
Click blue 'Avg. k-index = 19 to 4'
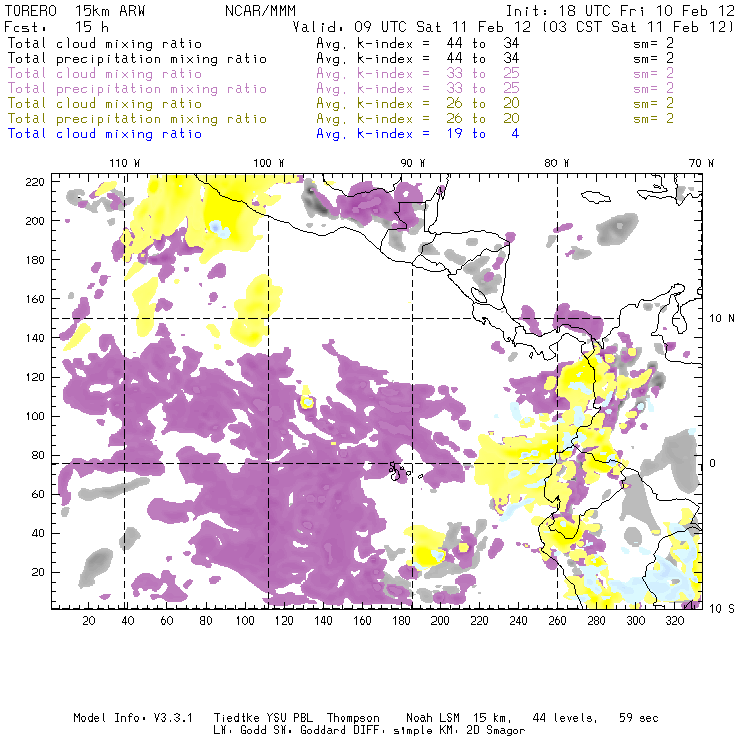(x=418, y=134)
